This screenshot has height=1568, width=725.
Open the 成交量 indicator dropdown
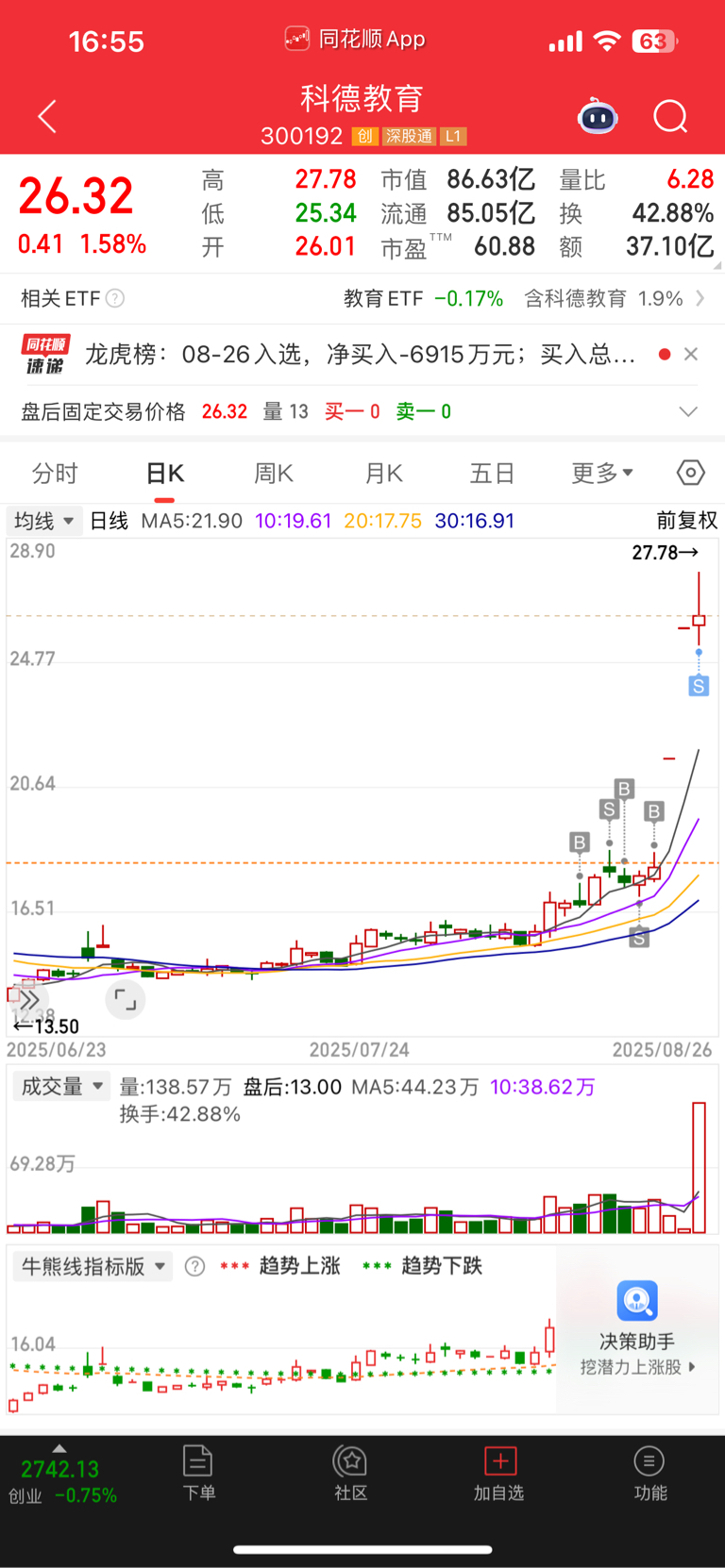61,1087
